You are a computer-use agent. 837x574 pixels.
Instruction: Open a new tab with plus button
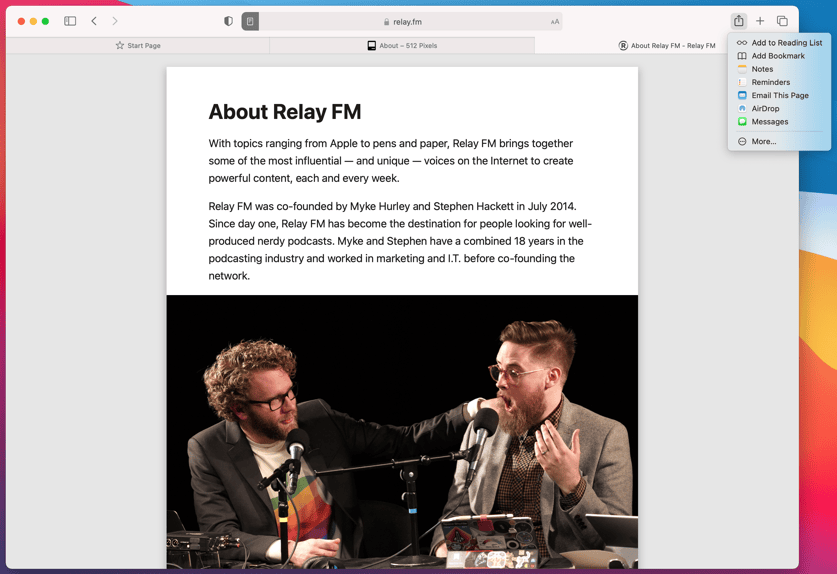point(760,21)
